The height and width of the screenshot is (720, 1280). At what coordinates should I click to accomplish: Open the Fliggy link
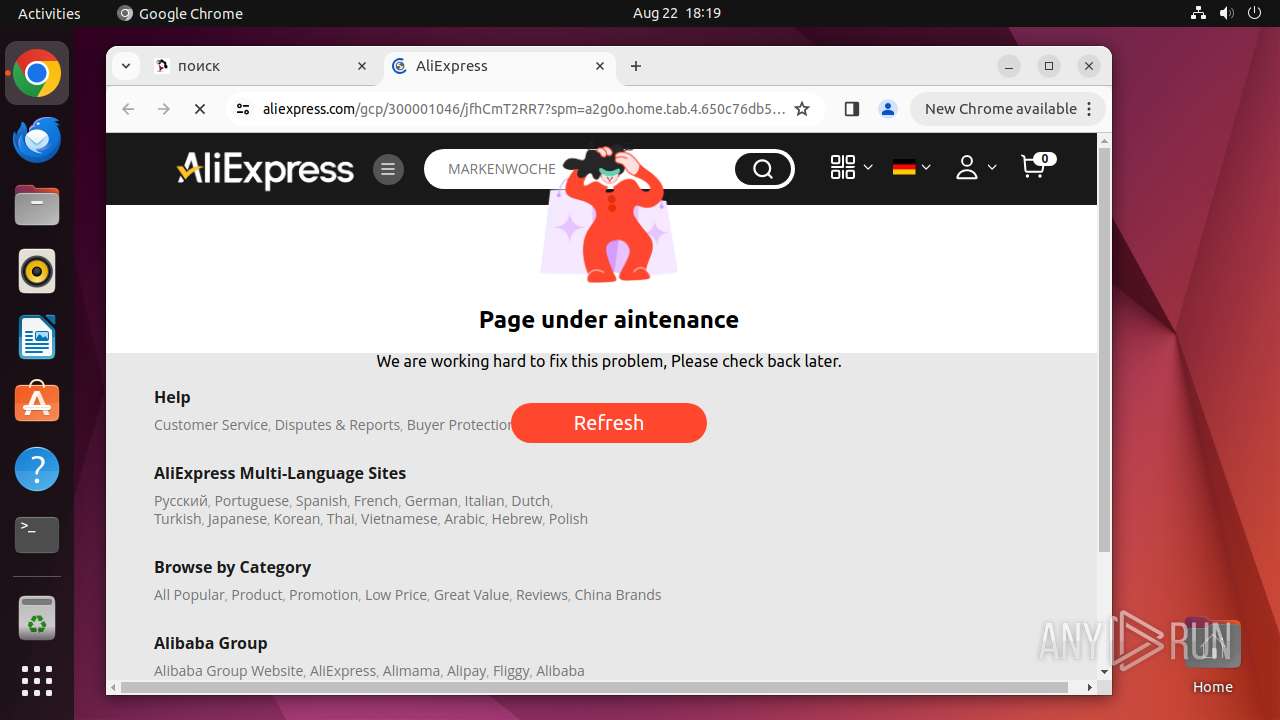click(x=511, y=671)
